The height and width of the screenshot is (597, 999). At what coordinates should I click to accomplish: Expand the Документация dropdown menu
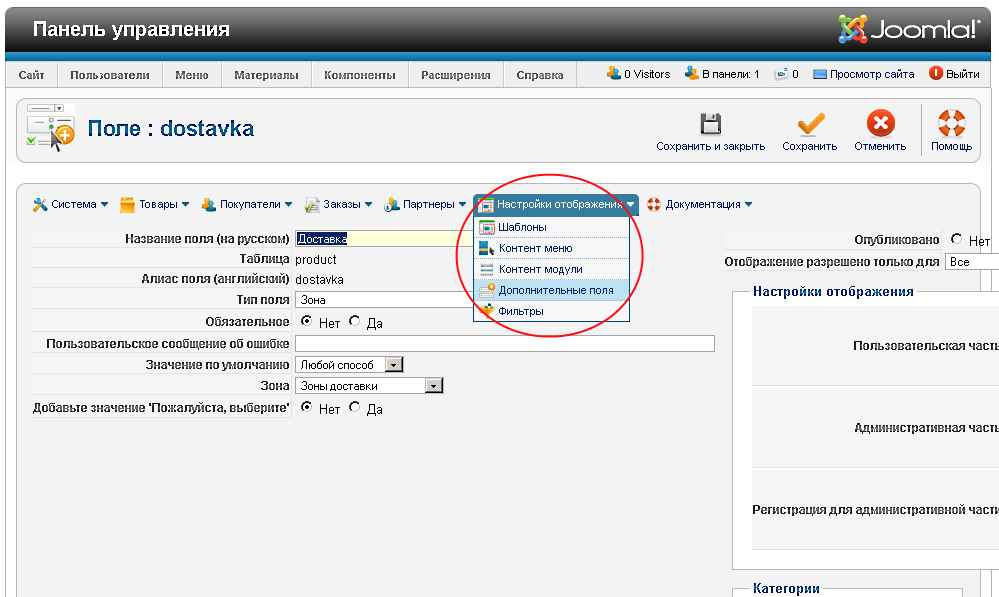coord(749,205)
